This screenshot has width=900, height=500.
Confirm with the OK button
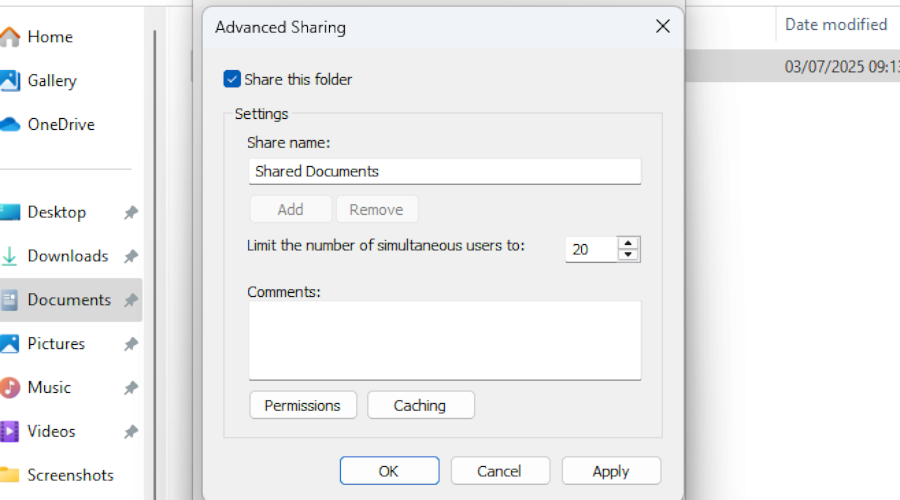[x=389, y=471]
